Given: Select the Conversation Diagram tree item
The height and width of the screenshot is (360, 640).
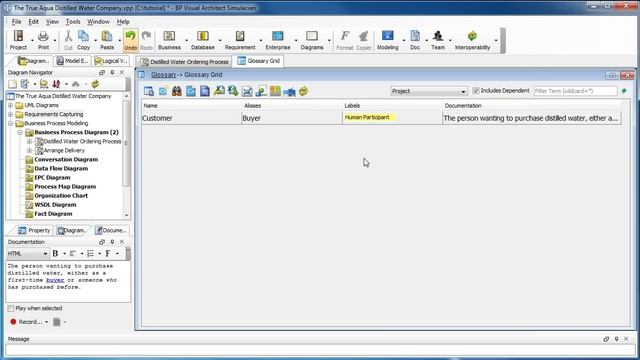Looking at the screenshot, I should click(66, 160).
